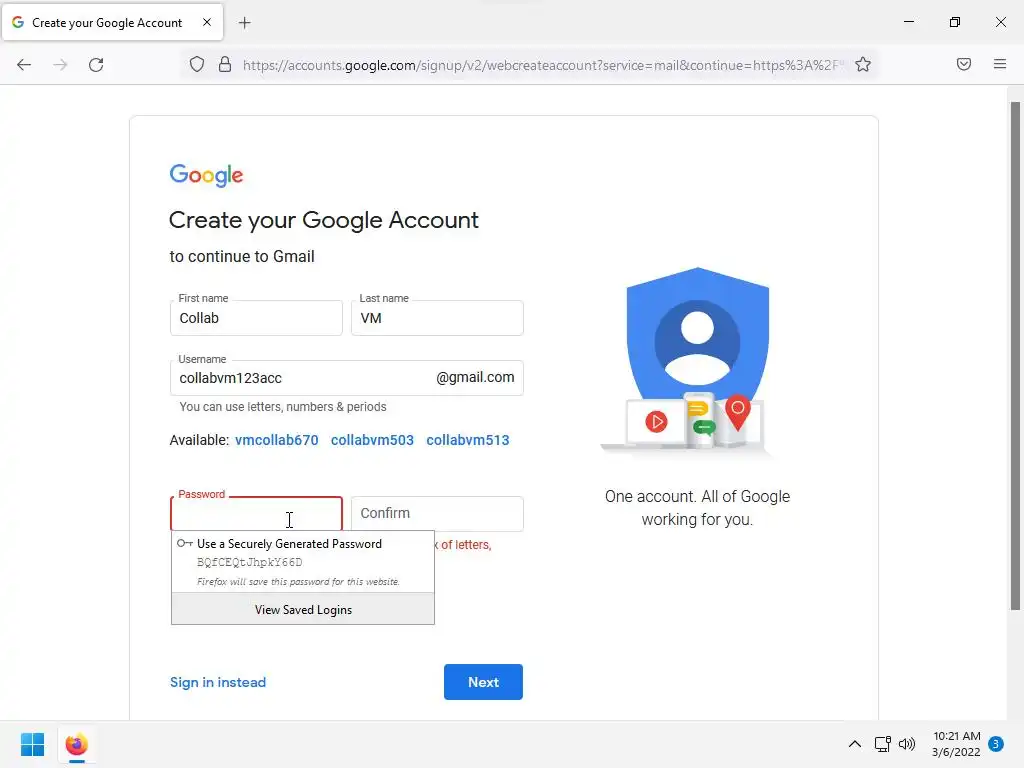This screenshot has height=768, width=1024.
Task: Show hidden tray icons chevron
Action: click(x=854, y=744)
